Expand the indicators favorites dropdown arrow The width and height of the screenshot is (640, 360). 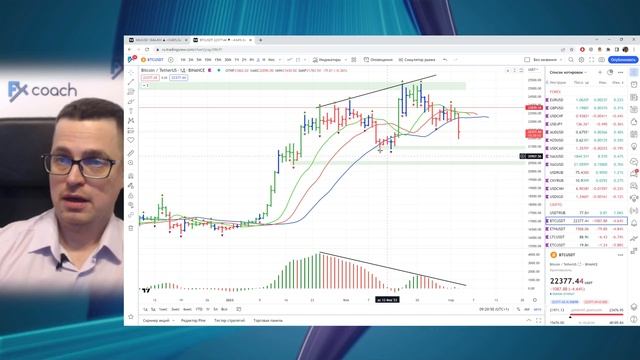[x=346, y=60]
